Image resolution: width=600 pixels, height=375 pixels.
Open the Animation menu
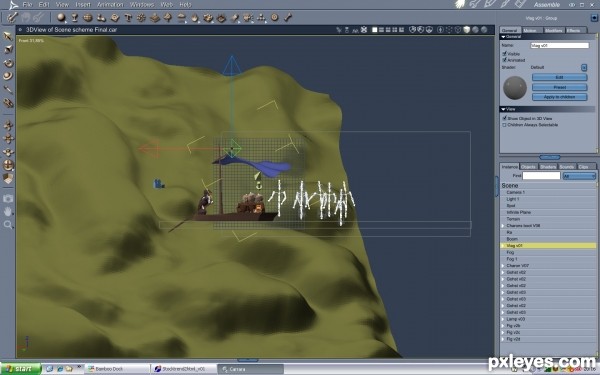point(110,5)
